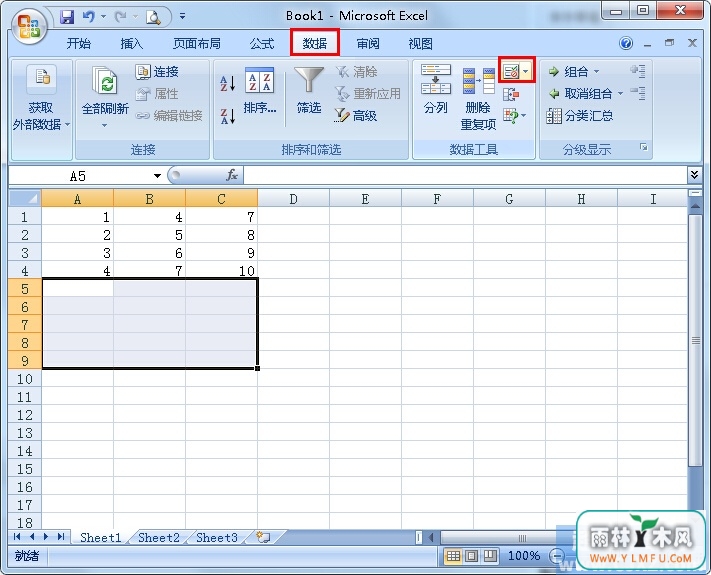The image size is (711, 575).
Task: Open Excel help question mark icon
Action: click(626, 44)
